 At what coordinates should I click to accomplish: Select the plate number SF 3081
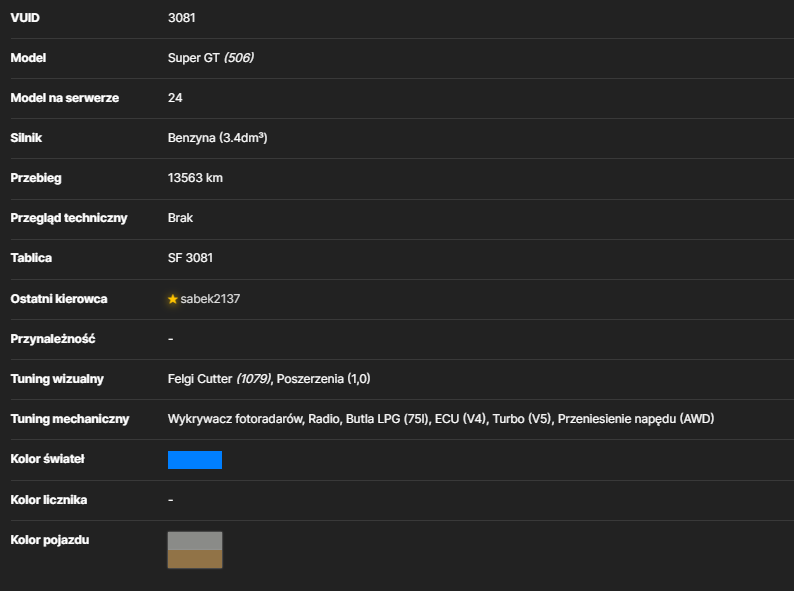tap(190, 258)
